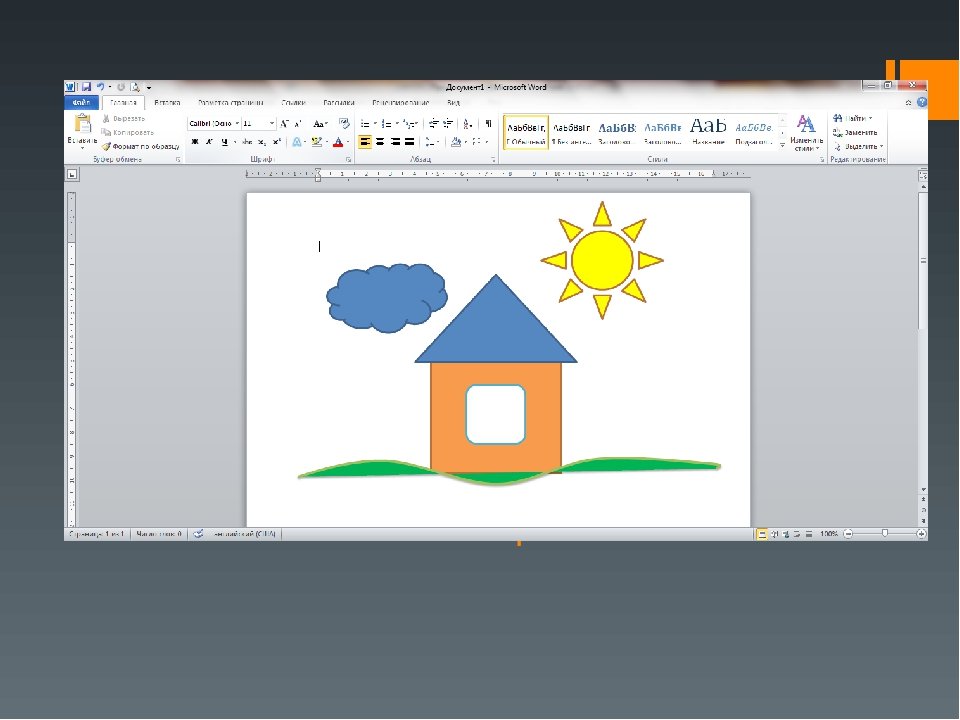Expand the Find (Найти) dropdown arrow
This screenshot has width=960, height=720.
[870, 118]
